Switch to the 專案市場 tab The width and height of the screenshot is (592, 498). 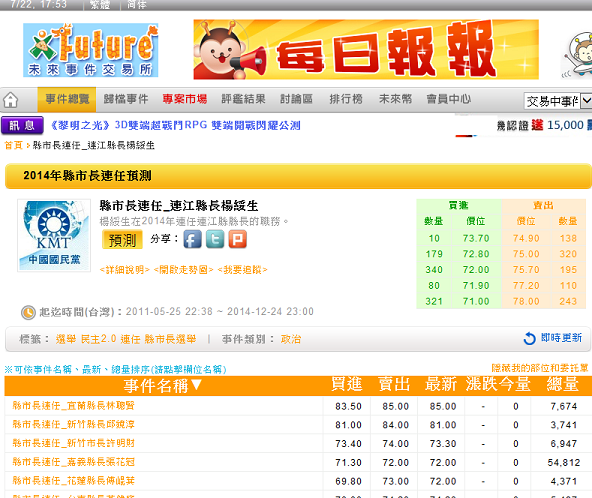(185, 99)
